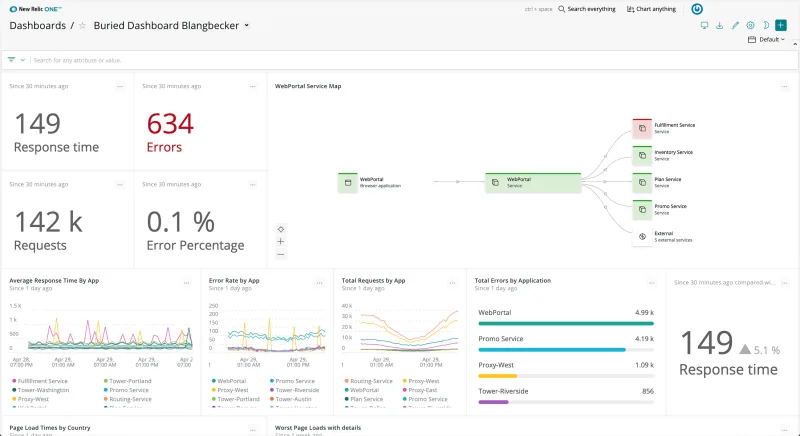This screenshot has width=800, height=436.
Task: Select the External services map node
Action: point(642,237)
